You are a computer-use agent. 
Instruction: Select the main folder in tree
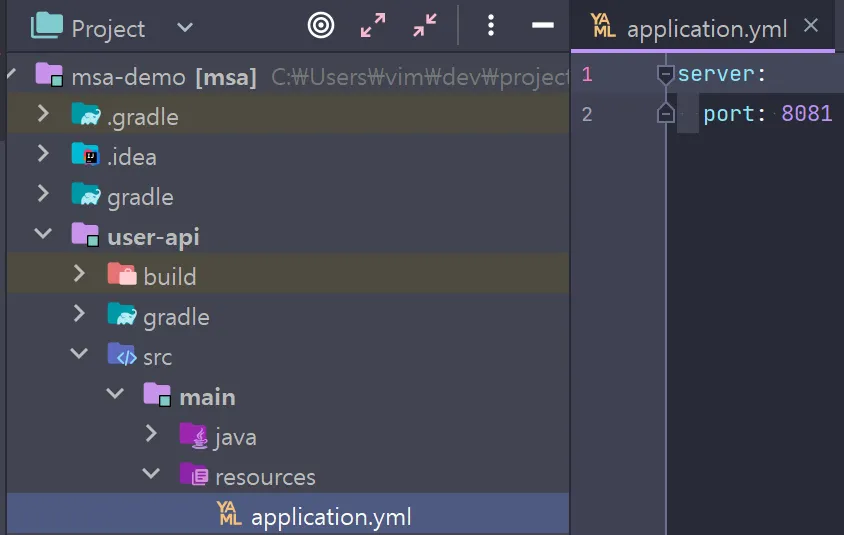206,397
